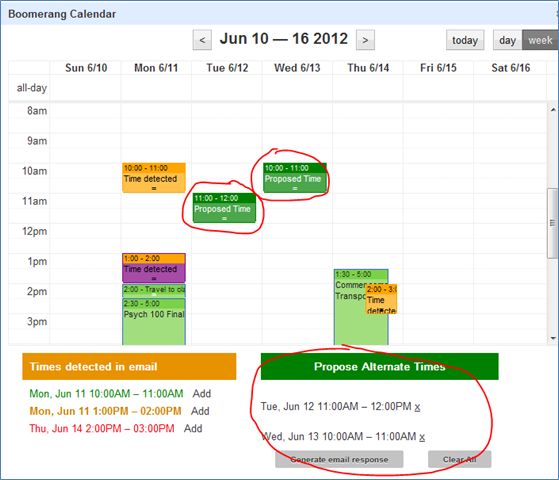Go to previous week arrow

202,40
